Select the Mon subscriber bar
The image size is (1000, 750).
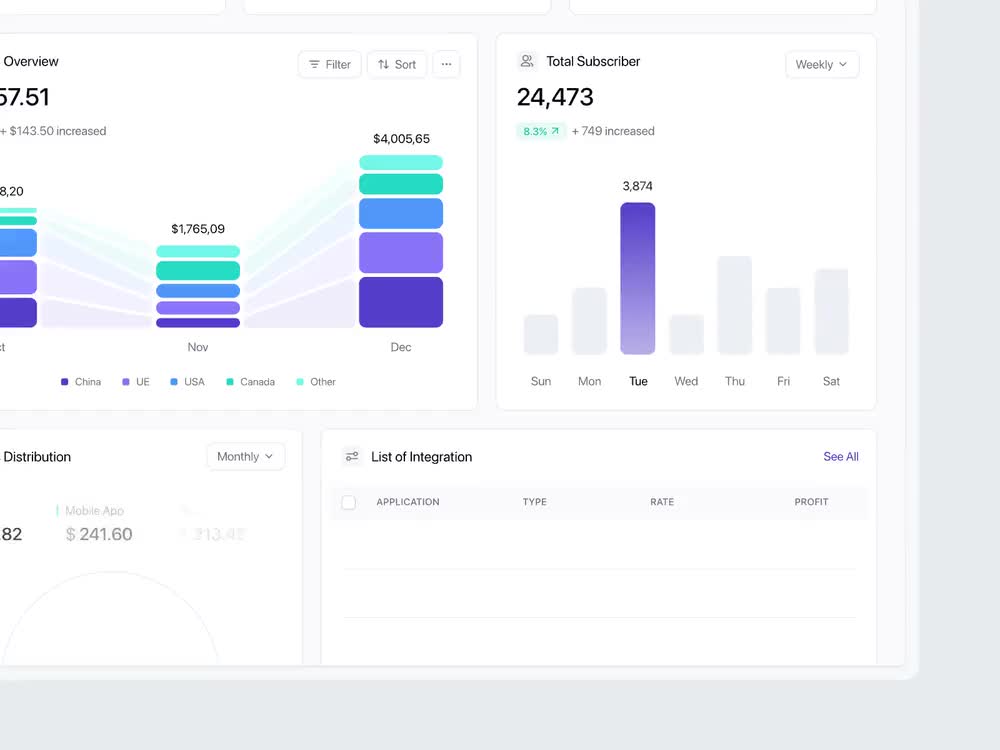[x=589, y=321]
